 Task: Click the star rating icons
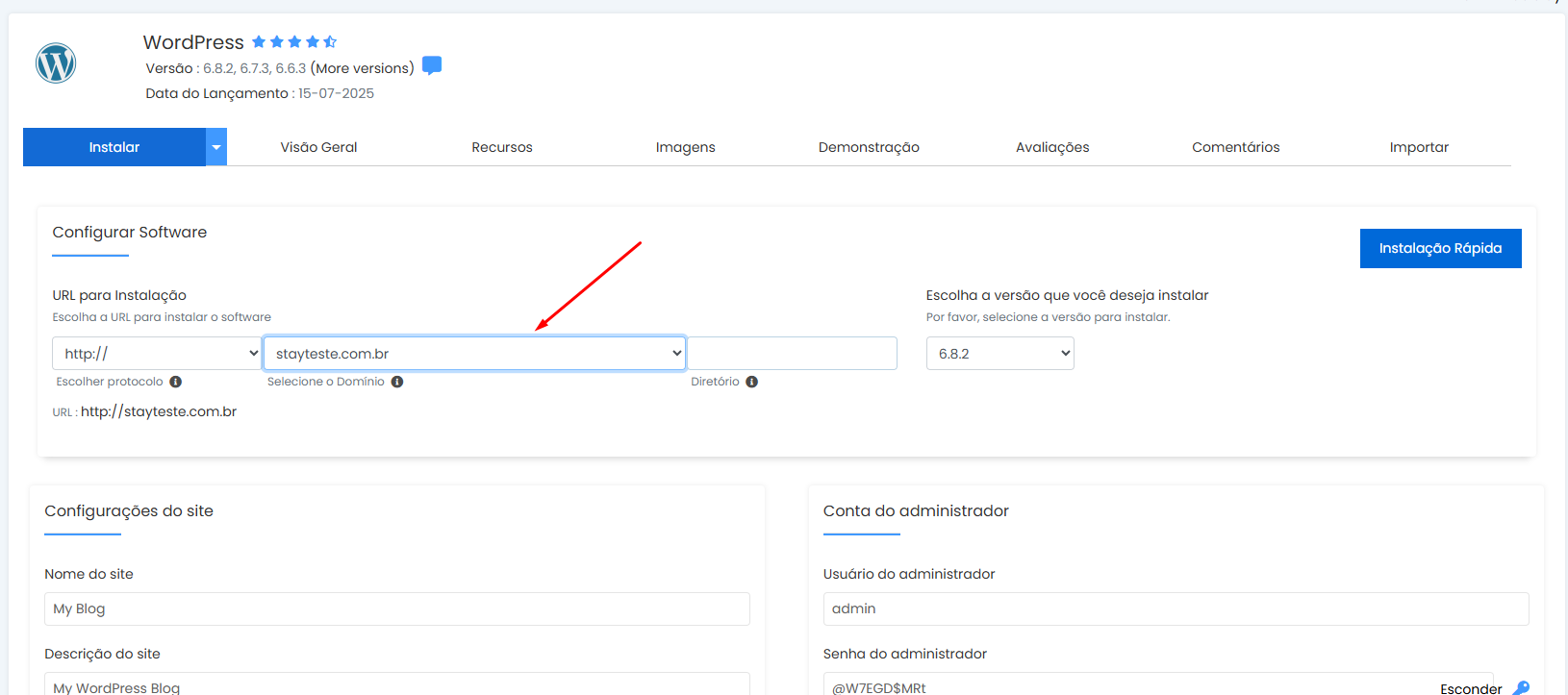[294, 41]
